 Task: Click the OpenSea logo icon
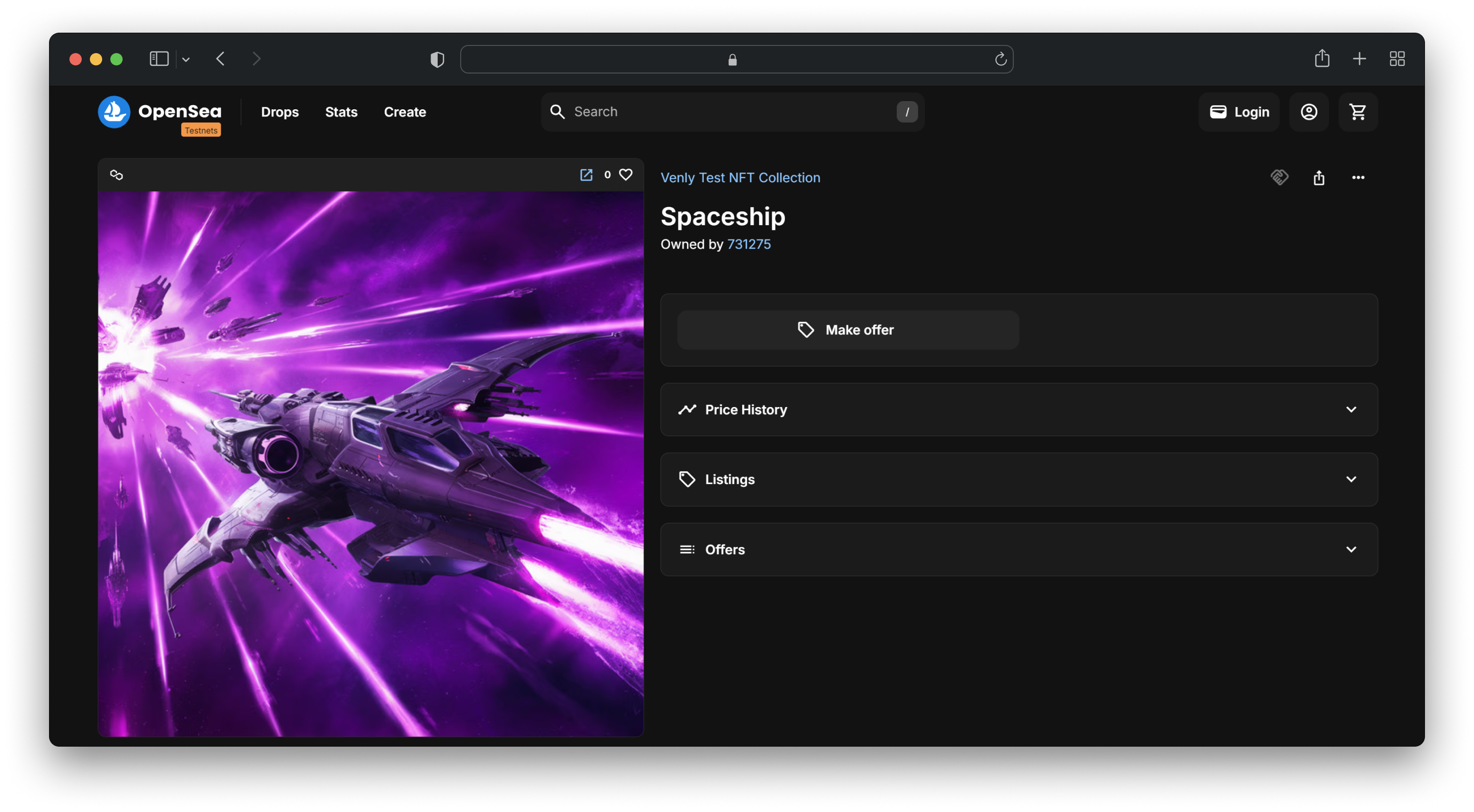click(114, 111)
